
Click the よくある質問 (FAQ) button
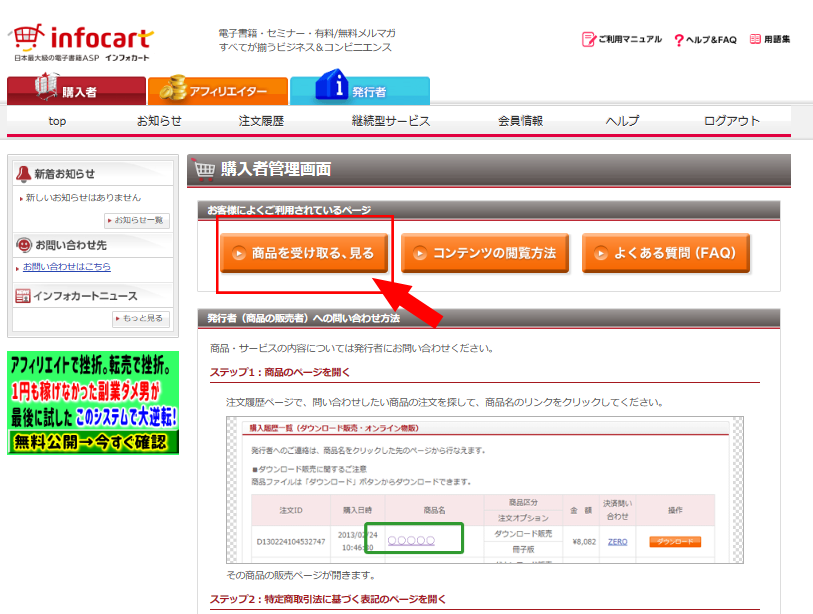pos(666,253)
